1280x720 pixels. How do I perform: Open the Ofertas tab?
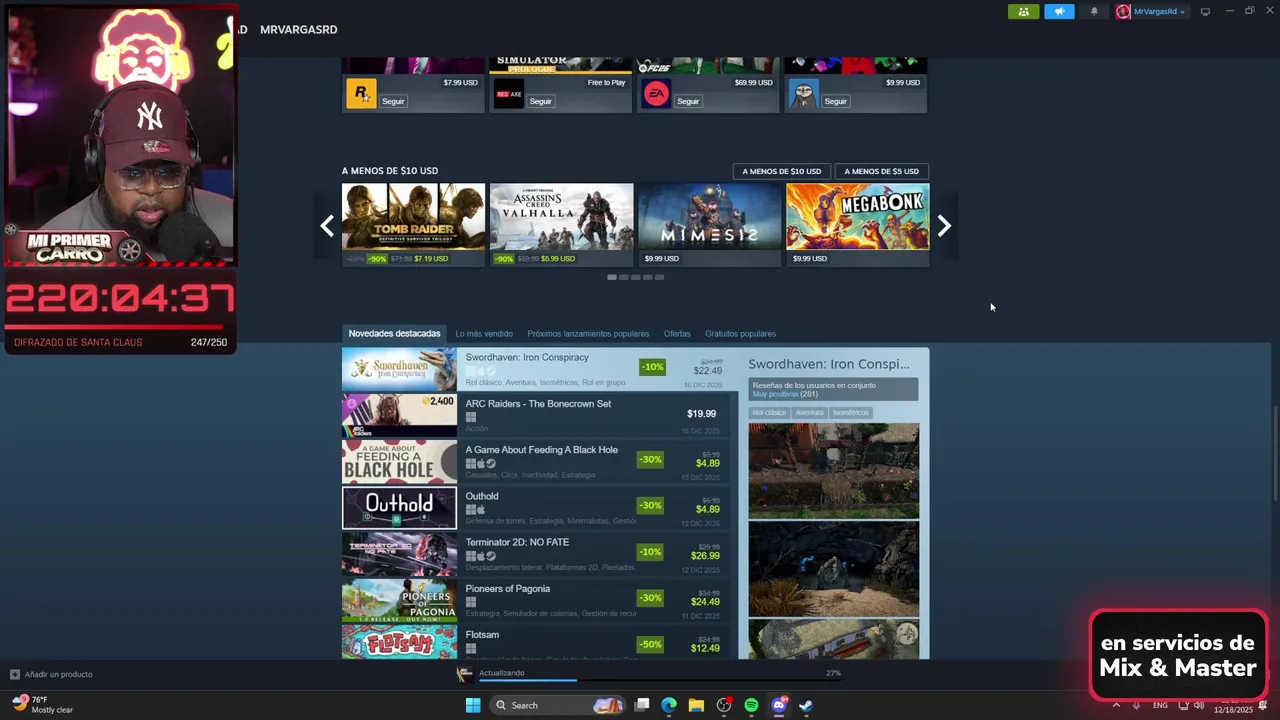[677, 333]
